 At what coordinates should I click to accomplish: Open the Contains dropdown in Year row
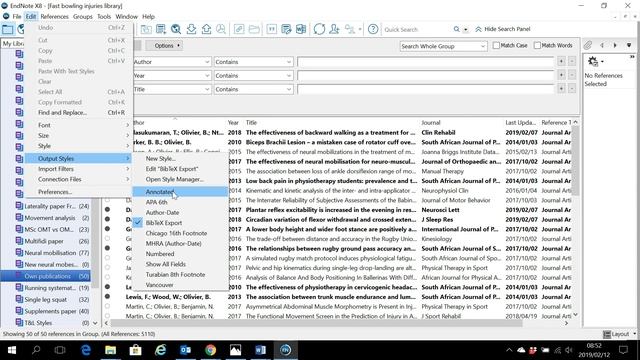[x=253, y=76]
